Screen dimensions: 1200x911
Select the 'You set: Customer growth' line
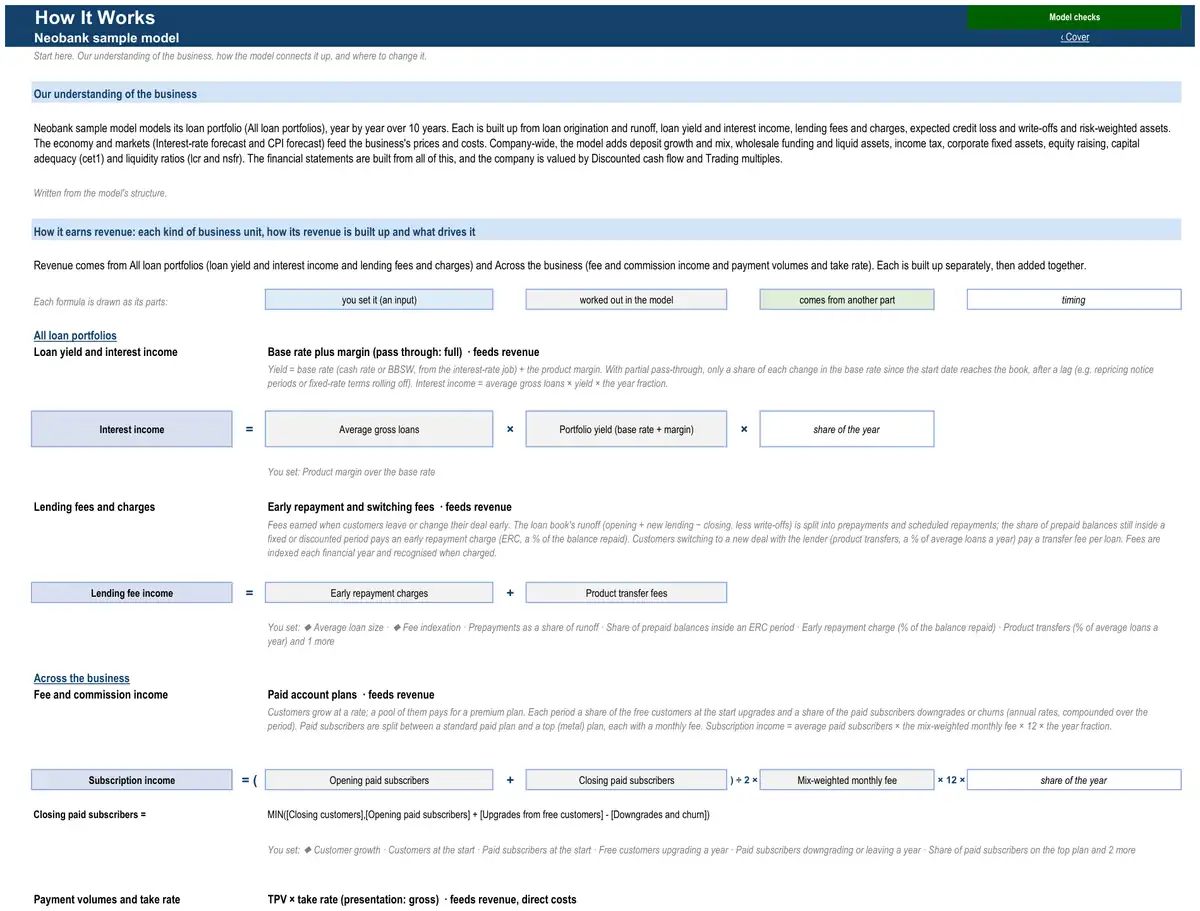[x=702, y=850]
